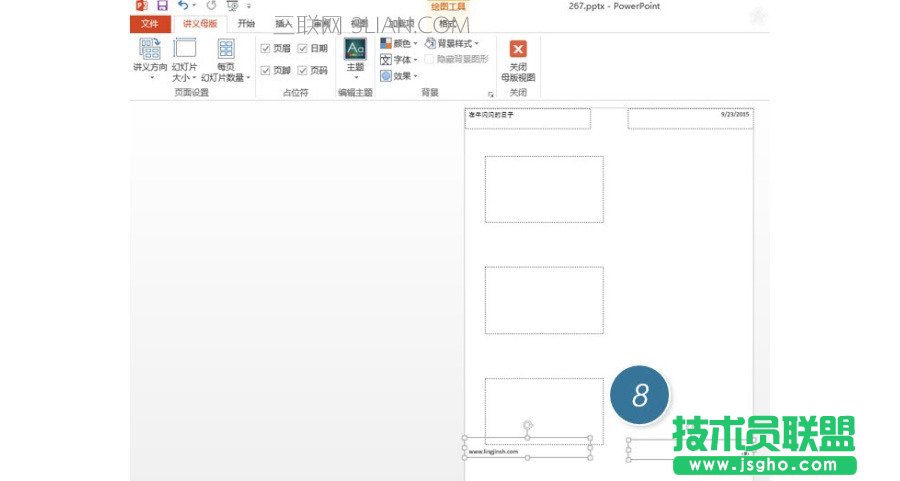Image resolution: width=900 pixels, height=481 pixels.
Task: Choose 每页幻灯片数量 slides per page
Action: [226, 59]
